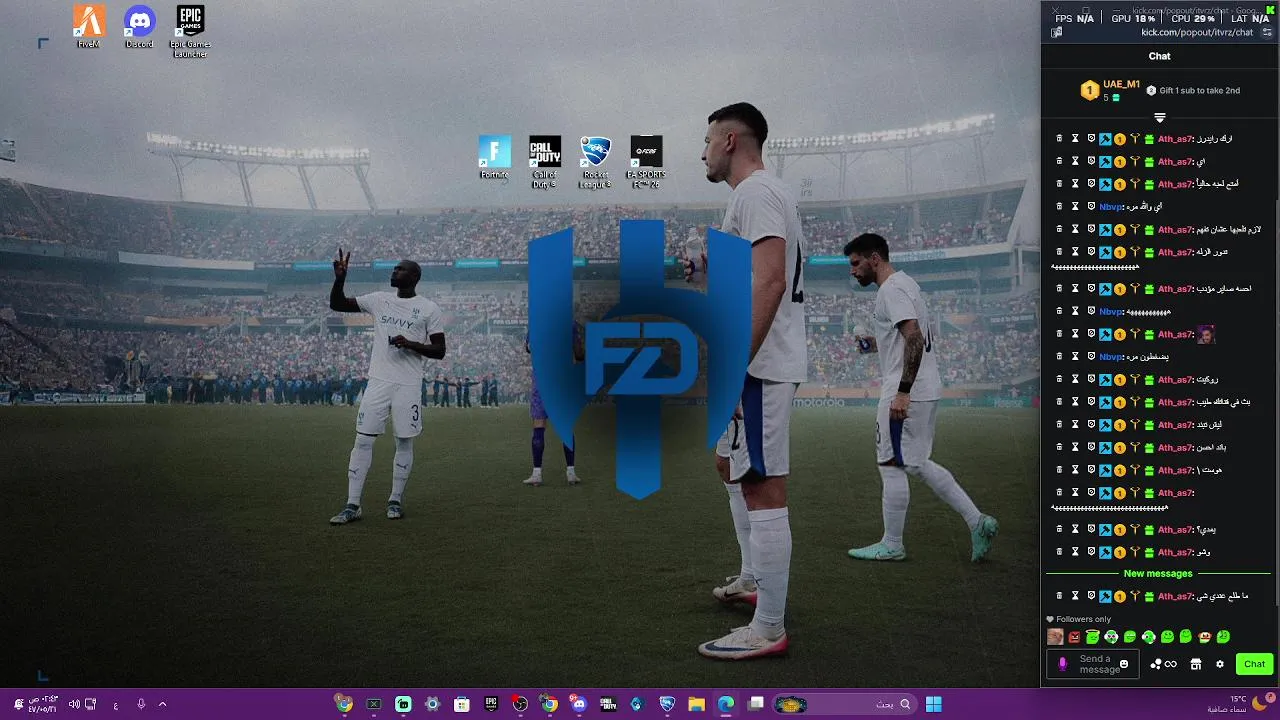Open Call of Duty icon on taskbar
Image resolution: width=1280 pixels, height=720 pixels.
tap(608, 704)
